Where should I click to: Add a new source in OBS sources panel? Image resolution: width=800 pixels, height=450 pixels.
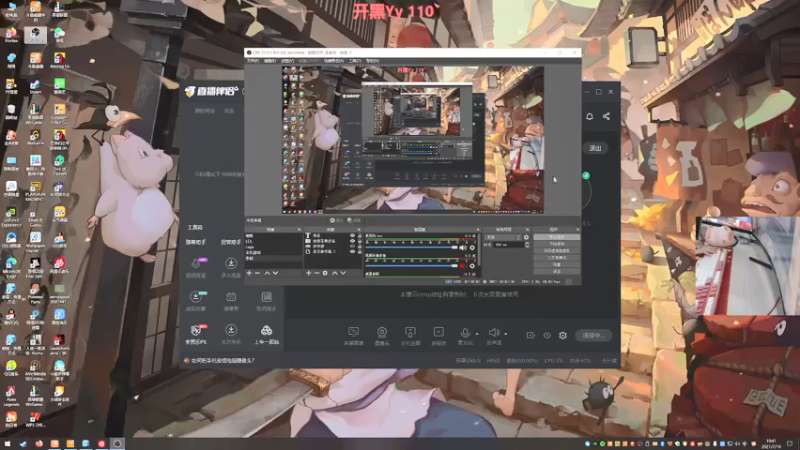tap(308, 273)
